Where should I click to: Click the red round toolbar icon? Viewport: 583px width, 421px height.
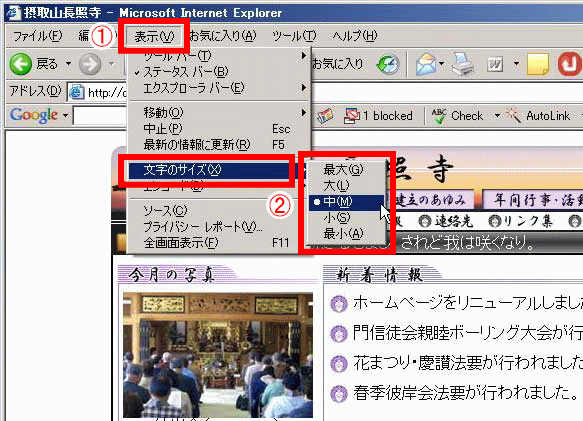point(569,64)
